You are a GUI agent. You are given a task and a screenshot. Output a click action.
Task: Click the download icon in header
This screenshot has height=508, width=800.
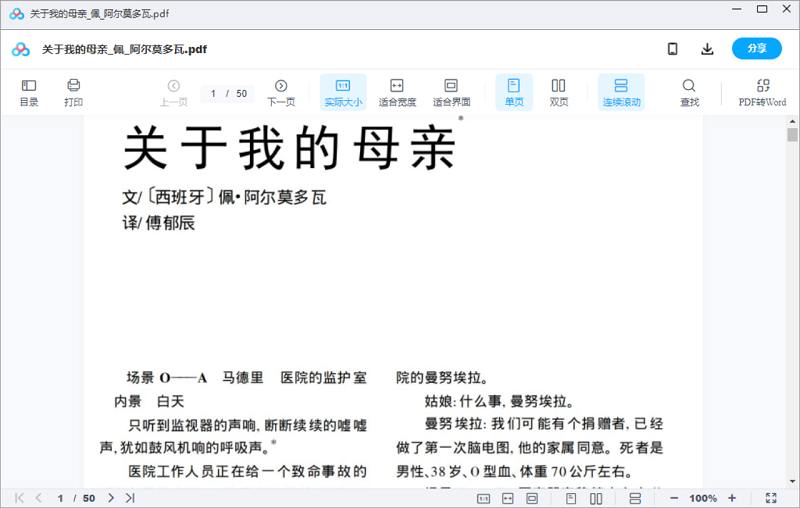(x=707, y=49)
